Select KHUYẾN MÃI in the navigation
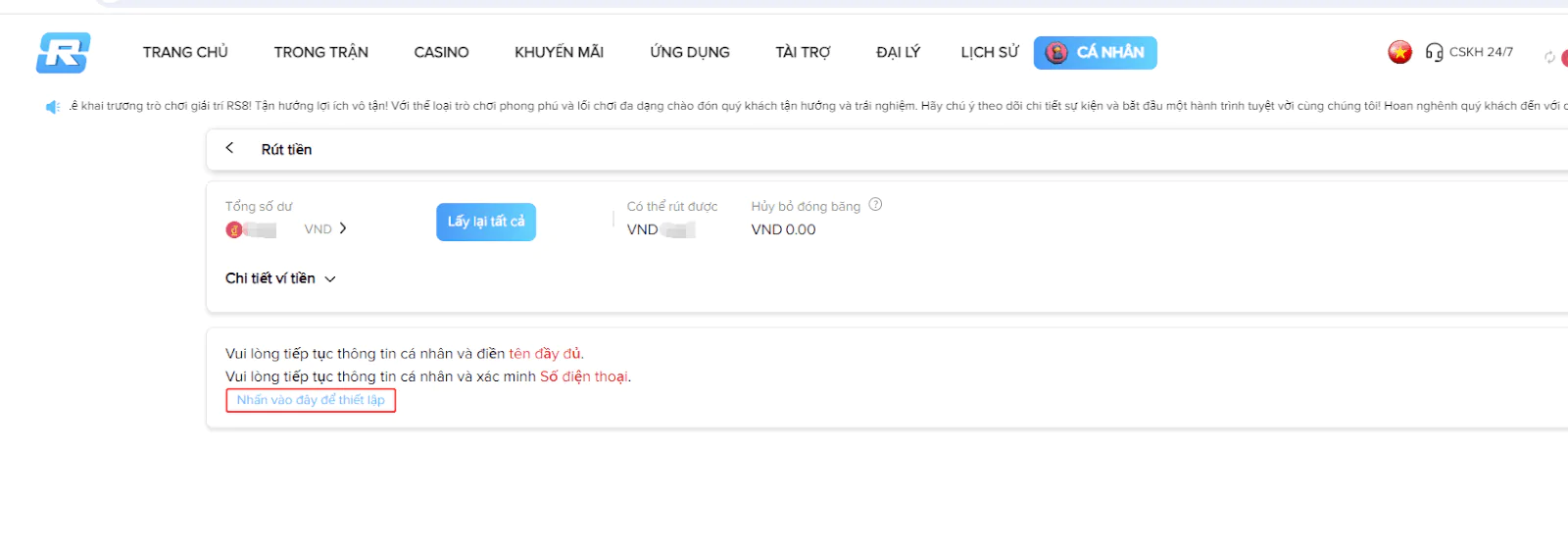This screenshot has height=551, width=1568. (x=559, y=52)
